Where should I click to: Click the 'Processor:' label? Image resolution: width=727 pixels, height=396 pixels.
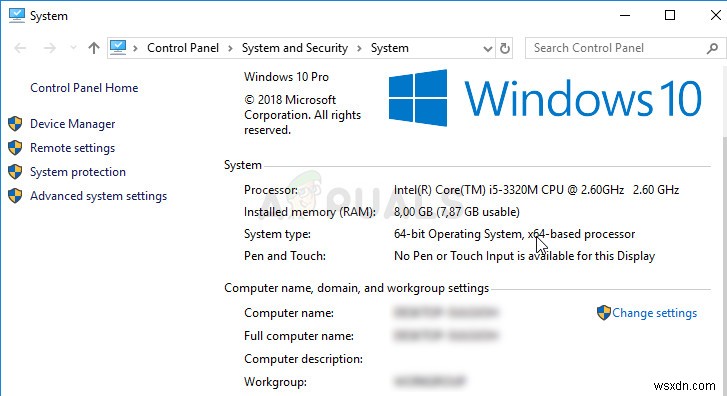point(271,190)
